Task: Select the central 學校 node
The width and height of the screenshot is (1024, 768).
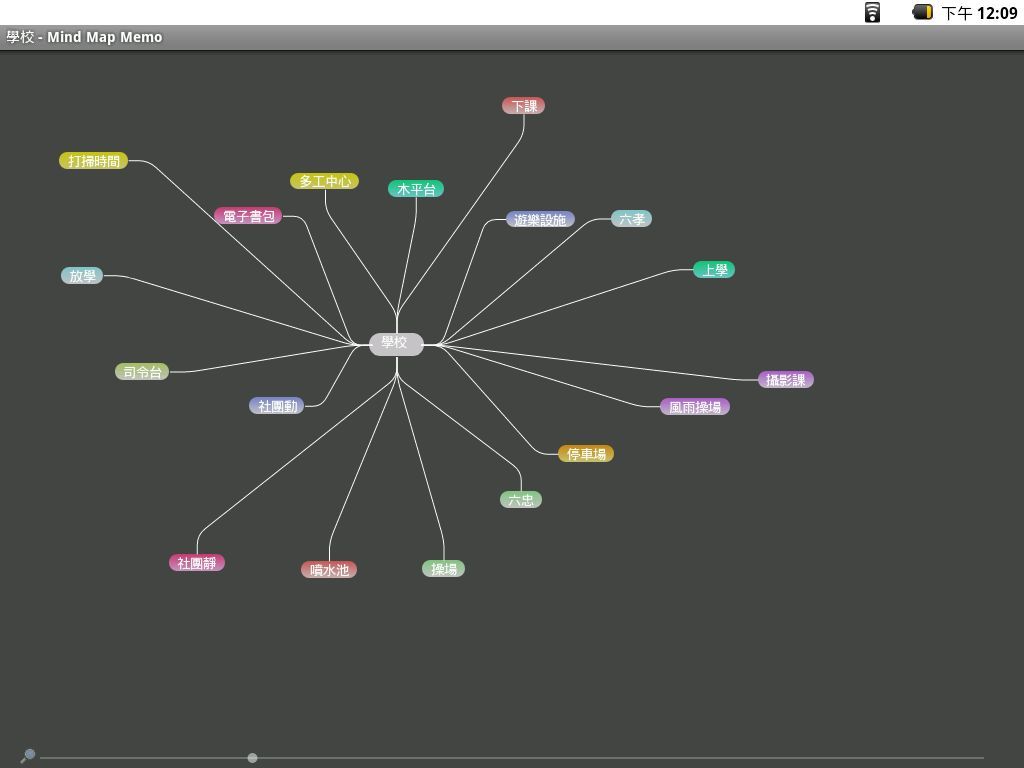Action: (395, 343)
